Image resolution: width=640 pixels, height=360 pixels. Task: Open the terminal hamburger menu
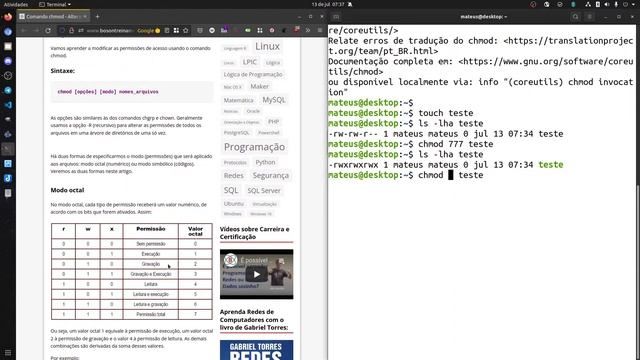point(590,17)
